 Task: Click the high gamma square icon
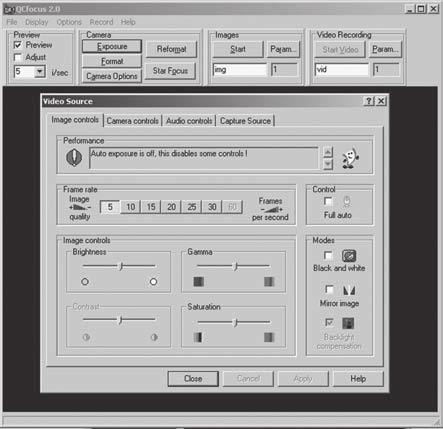click(269, 282)
